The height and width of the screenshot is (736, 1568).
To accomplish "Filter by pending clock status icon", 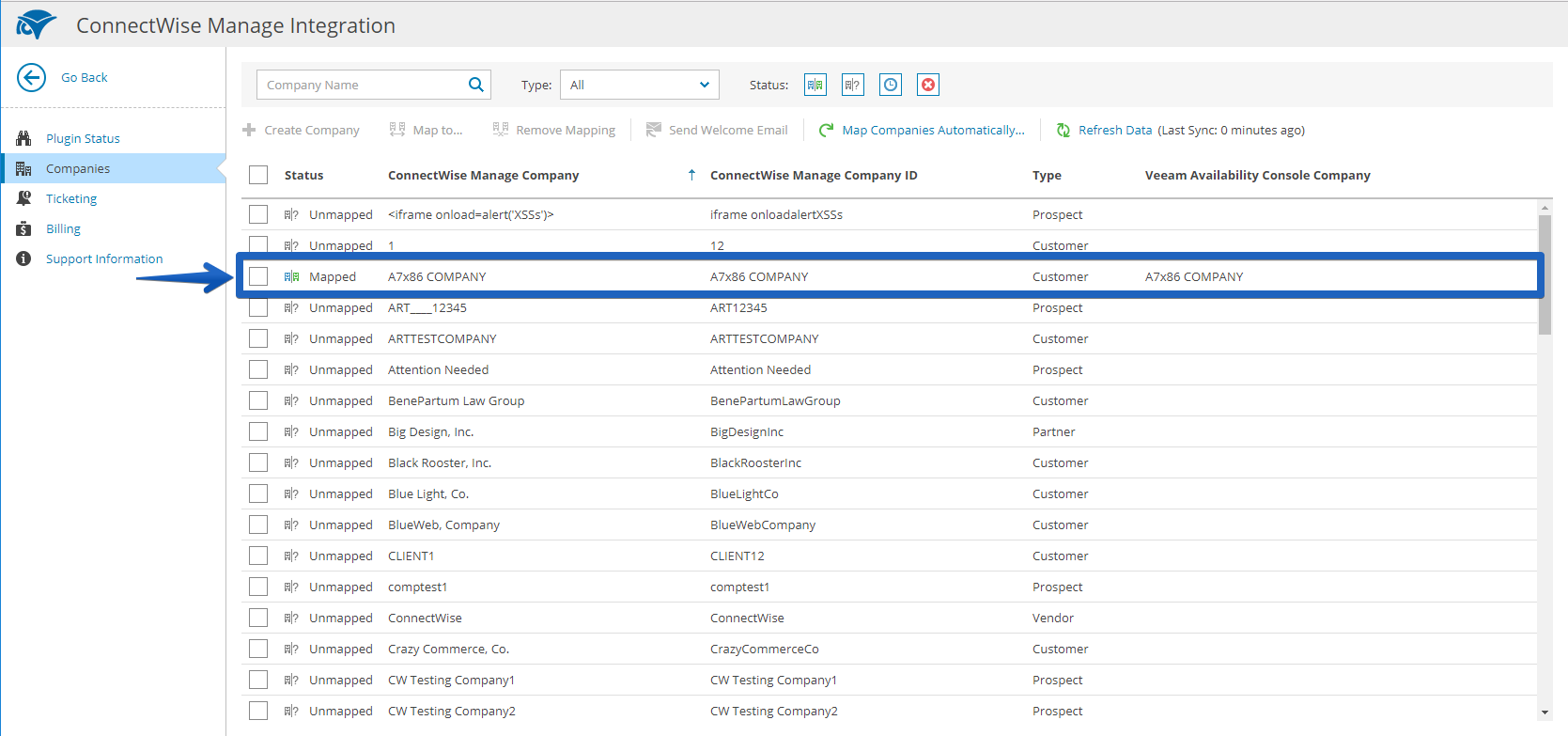I will [x=891, y=85].
